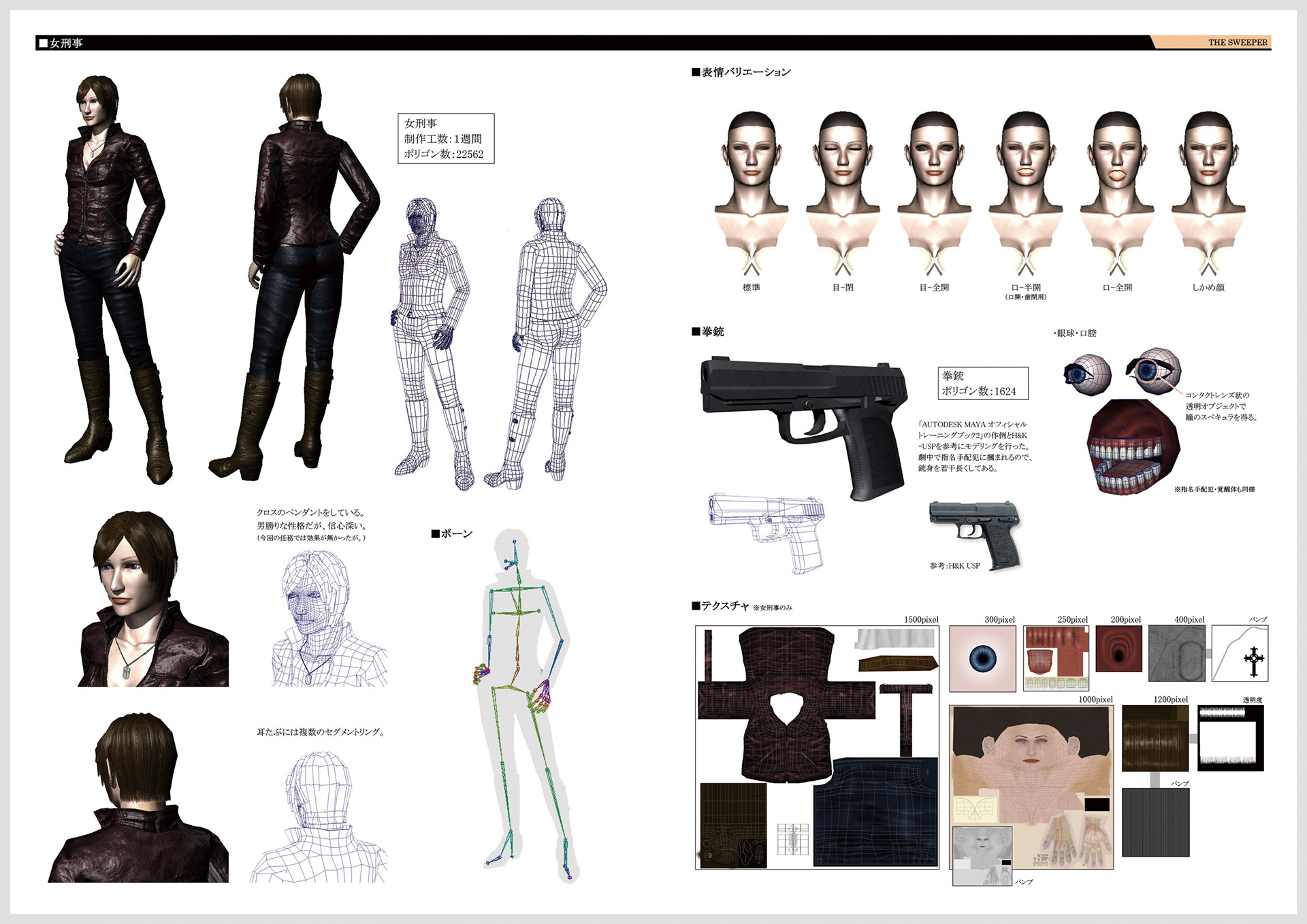Image resolution: width=1307 pixels, height=924 pixels.
Task: Select the hair transparency mask texture
Action: coord(1229,738)
